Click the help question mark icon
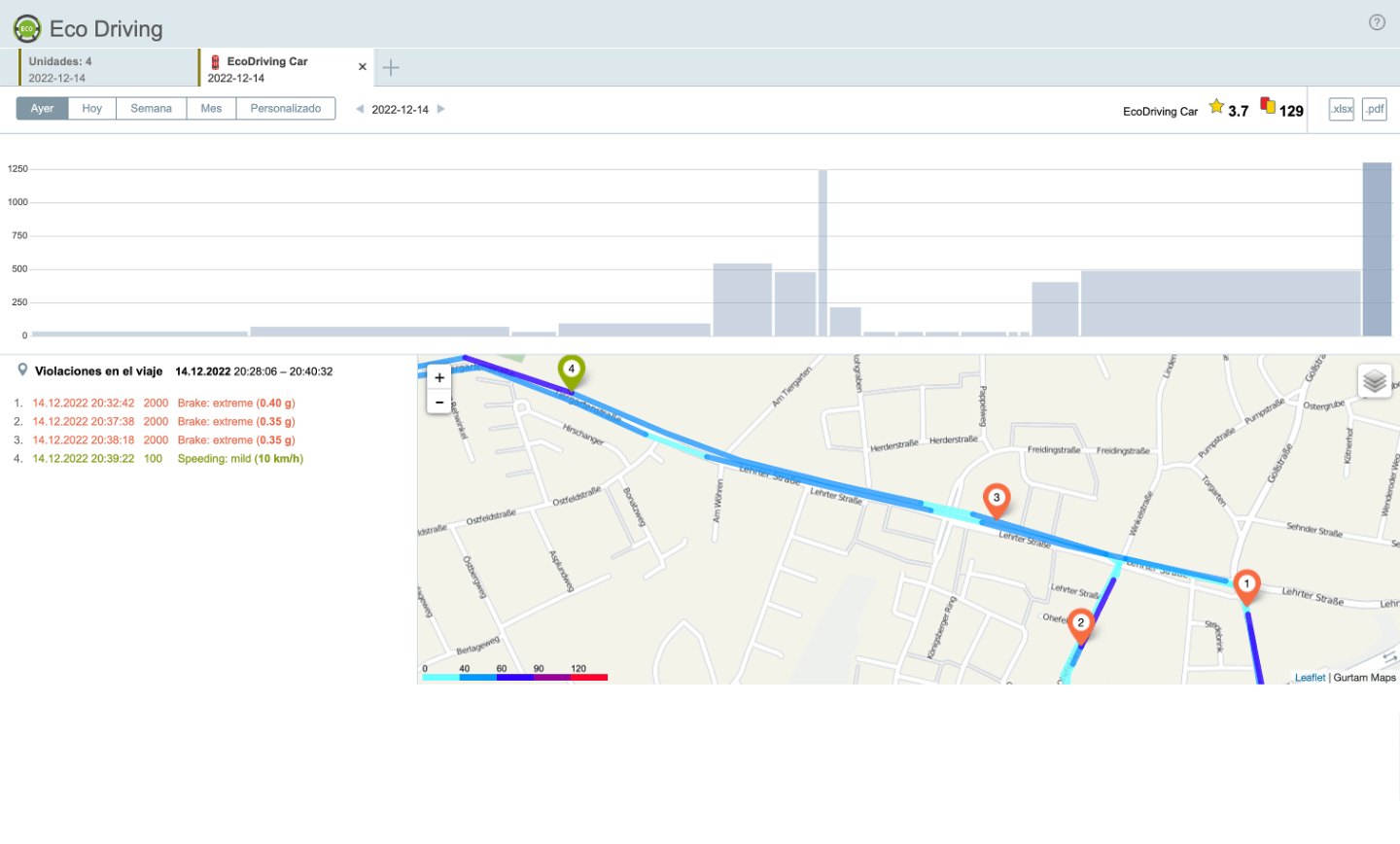The height and width of the screenshot is (844, 1400). (1377, 22)
